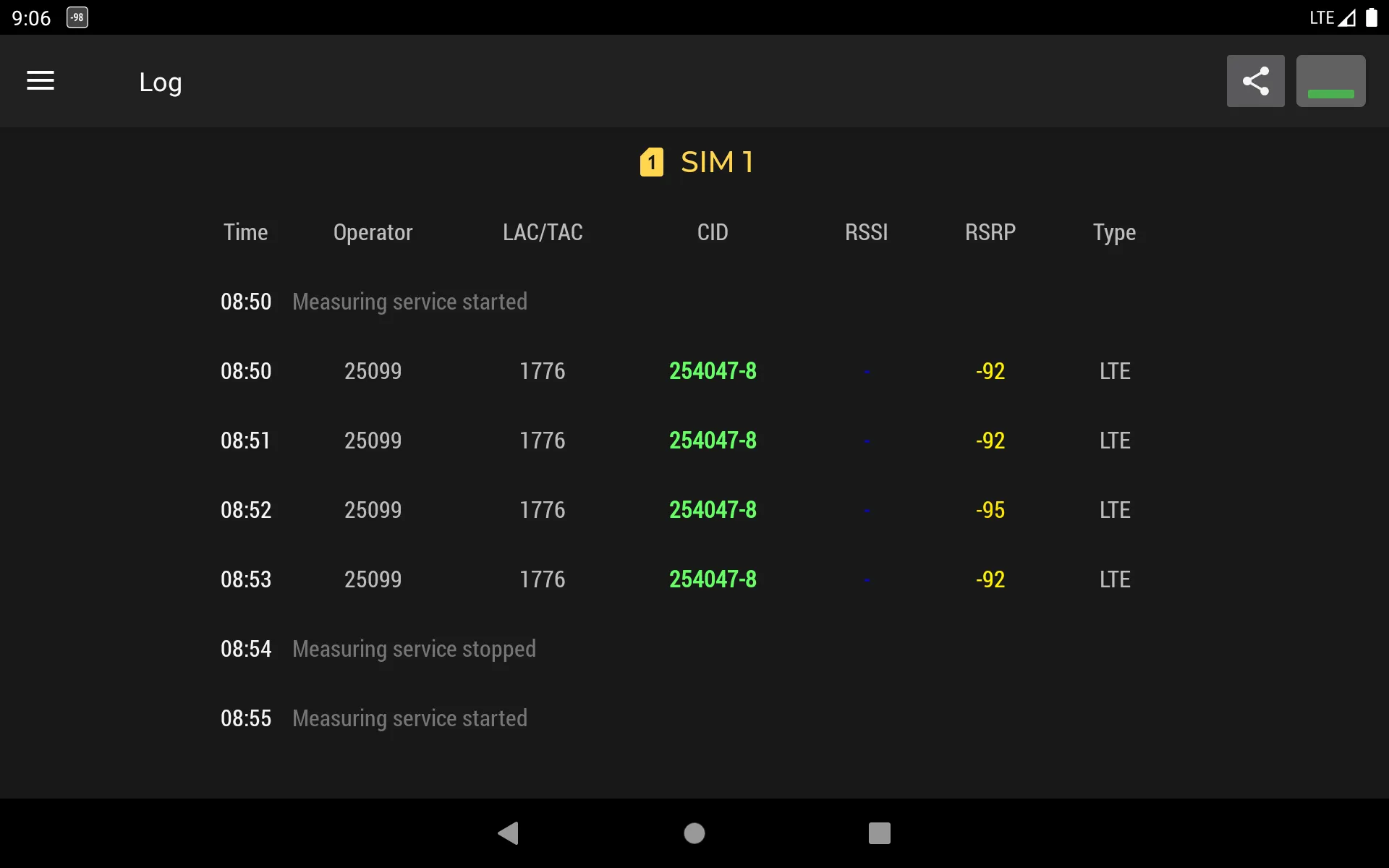Select the CID column header

click(713, 231)
